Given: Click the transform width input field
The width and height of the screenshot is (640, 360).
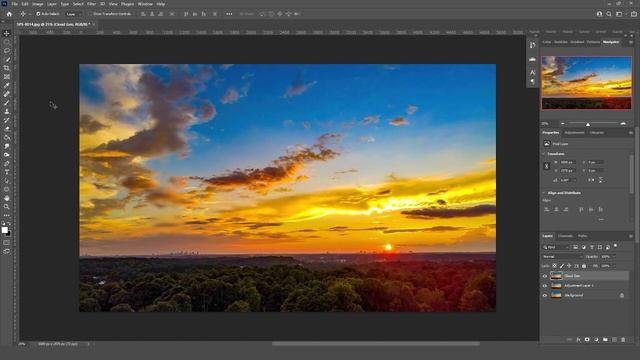Looking at the screenshot, I should 568,162.
